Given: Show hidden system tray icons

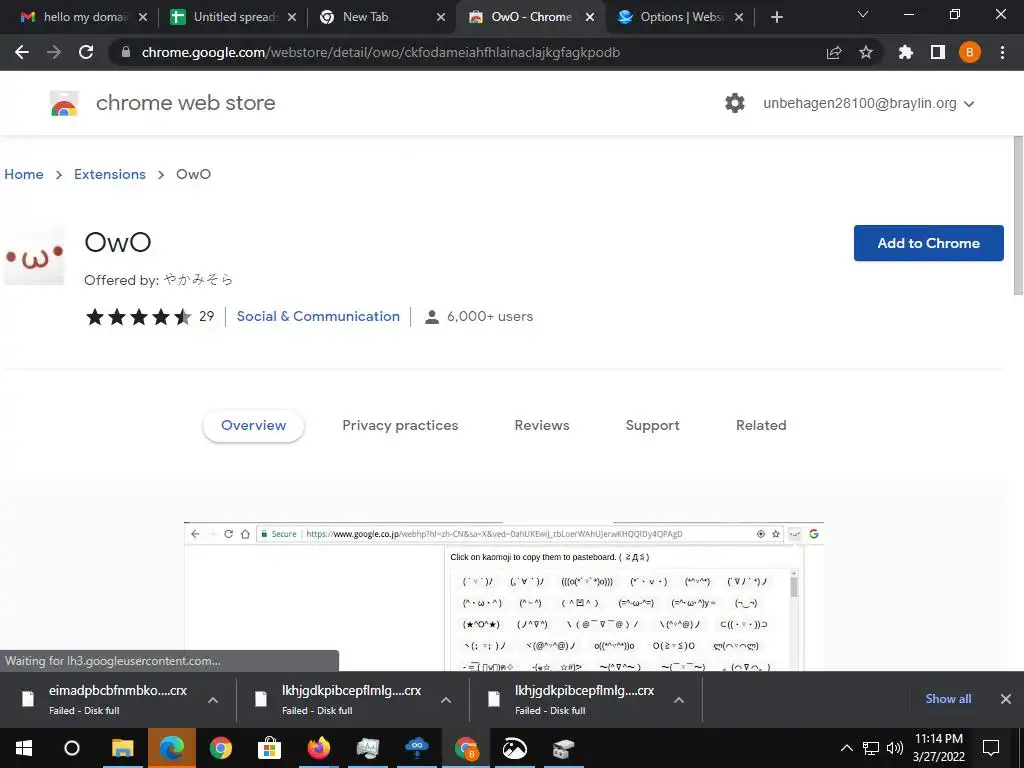Looking at the screenshot, I should pyautogui.click(x=846, y=748).
